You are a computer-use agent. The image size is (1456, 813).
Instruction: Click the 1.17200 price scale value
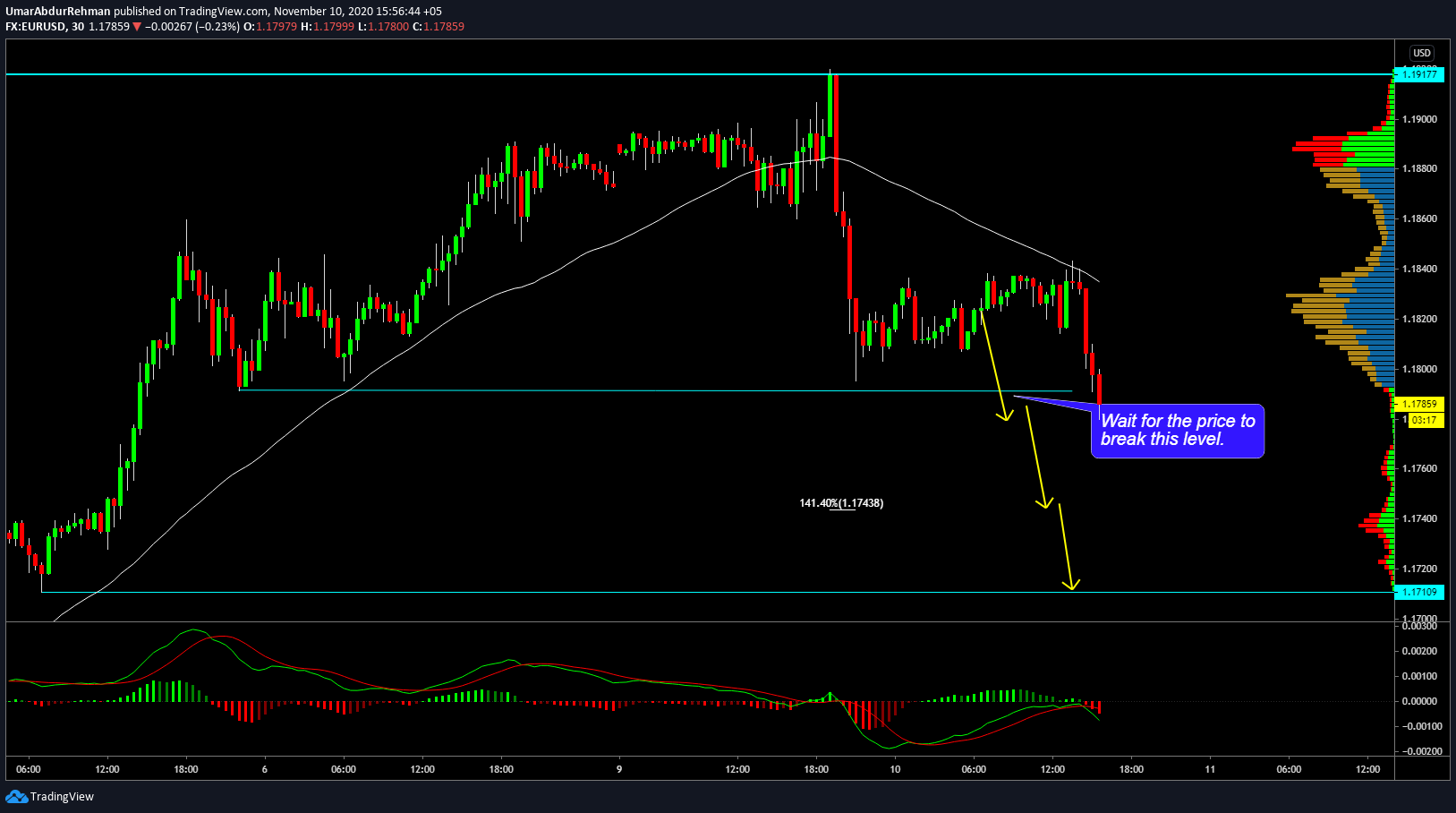[1419, 569]
